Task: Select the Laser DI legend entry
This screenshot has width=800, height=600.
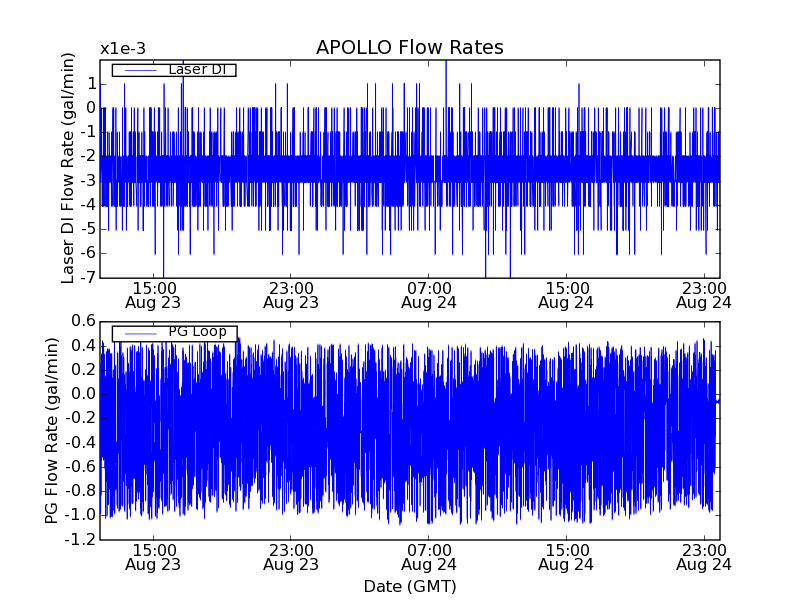Action: click(174, 69)
